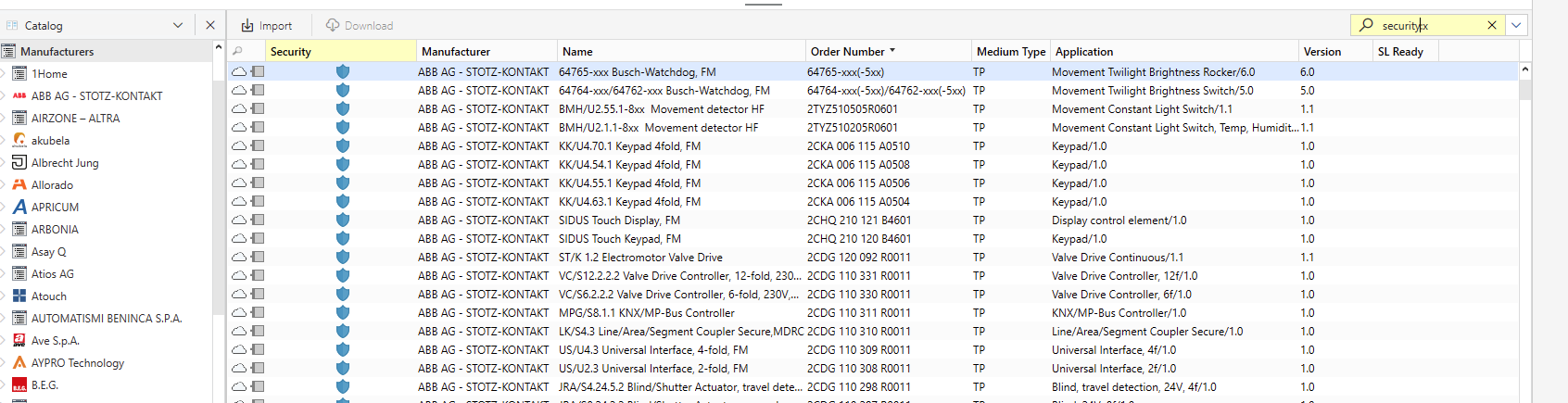Click the 1Home manufacturer icon
Screen dimensions: 1568x403
click(19, 73)
